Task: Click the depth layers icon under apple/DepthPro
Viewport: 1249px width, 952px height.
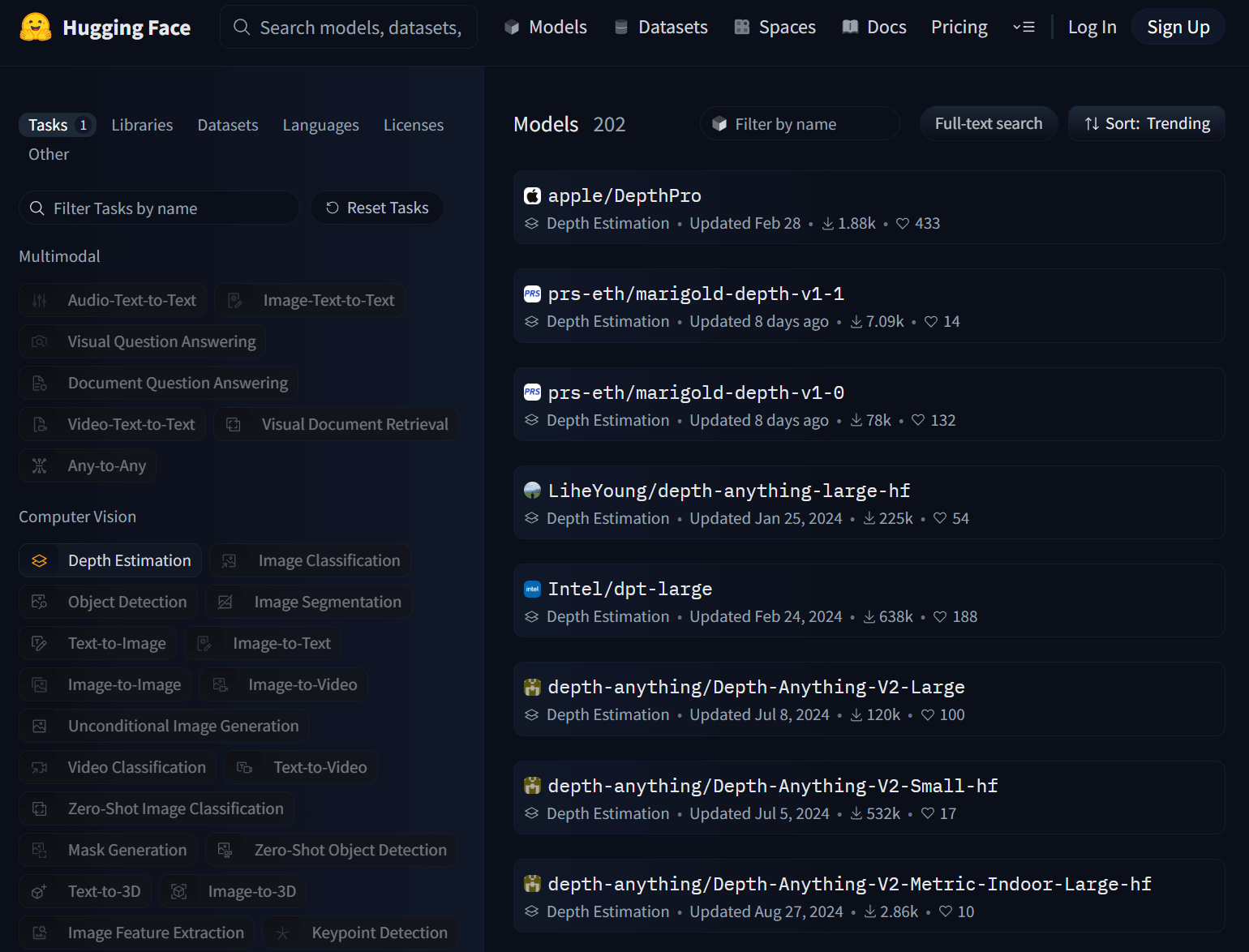Action: (531, 224)
